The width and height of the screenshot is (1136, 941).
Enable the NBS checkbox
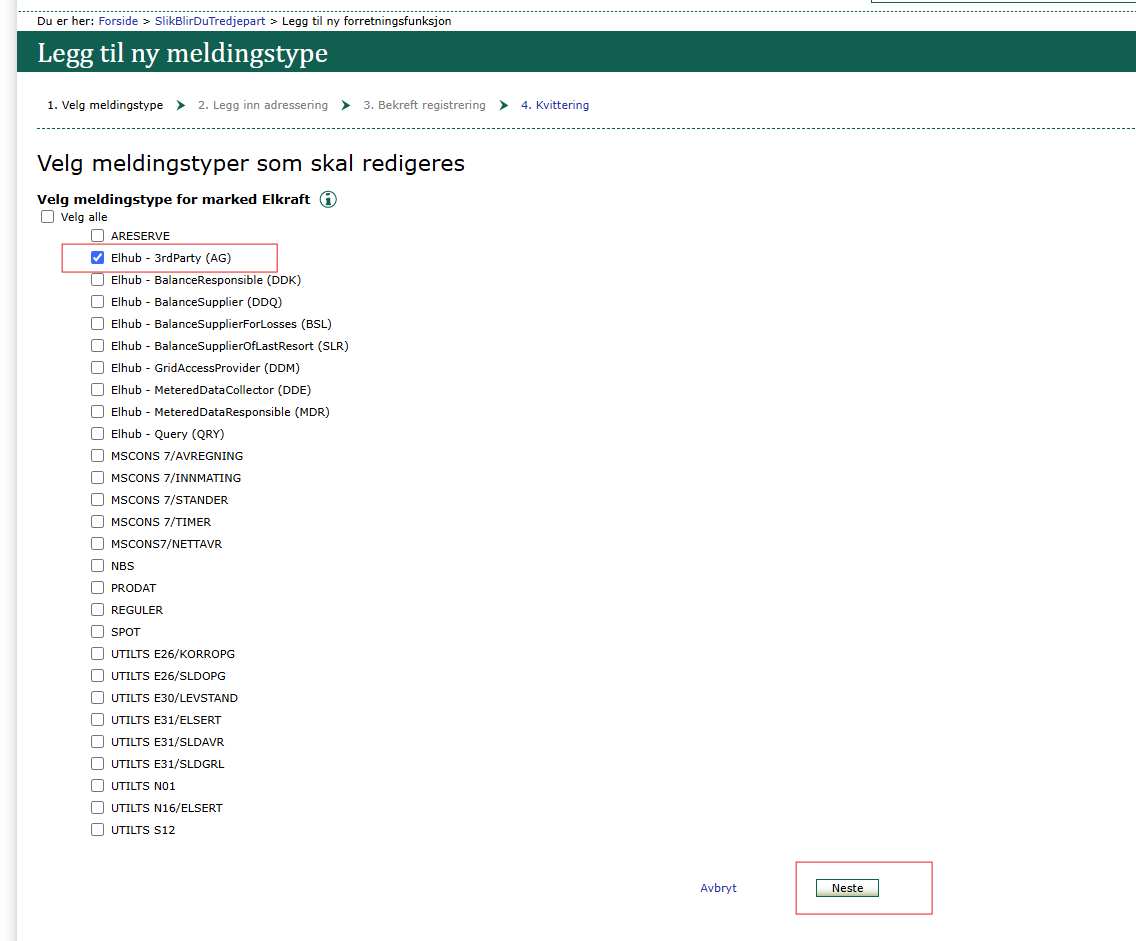click(x=98, y=565)
